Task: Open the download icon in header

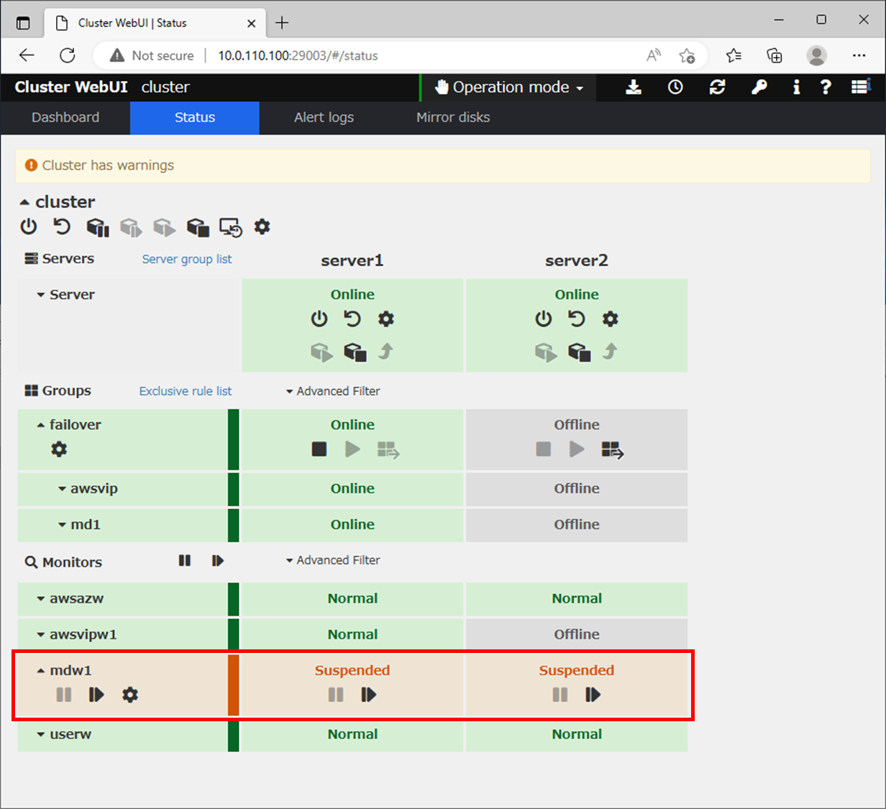Action: [x=634, y=87]
